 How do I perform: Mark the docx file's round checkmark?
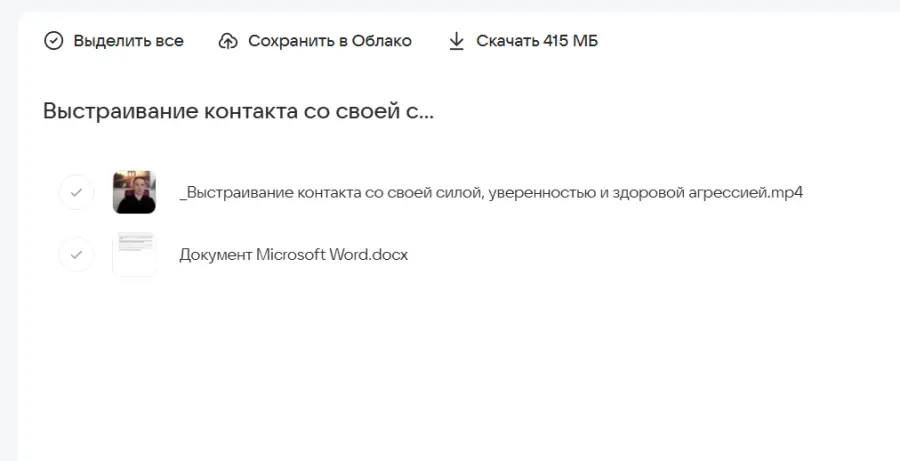[77, 255]
